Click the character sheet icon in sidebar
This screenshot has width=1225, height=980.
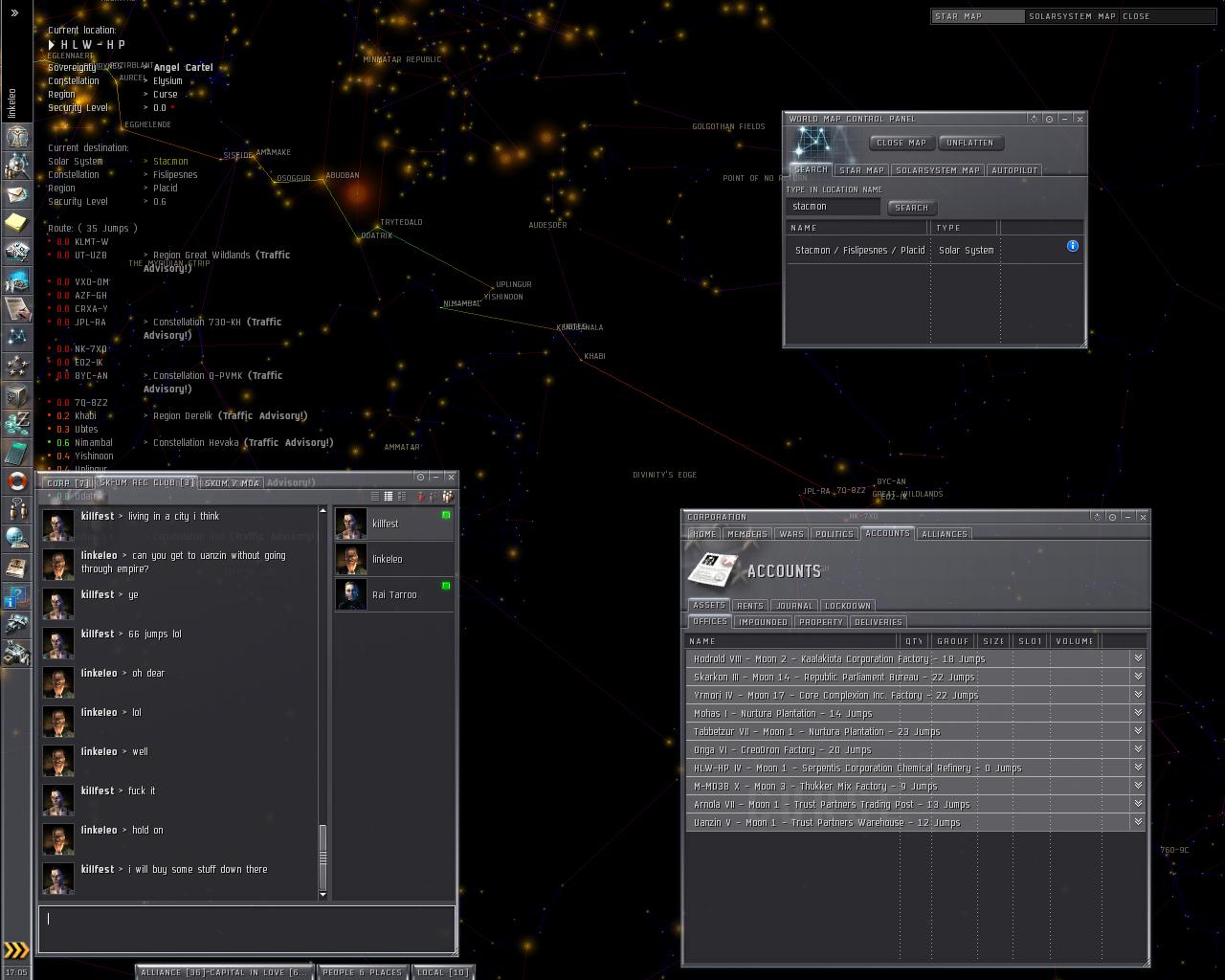coord(16,137)
